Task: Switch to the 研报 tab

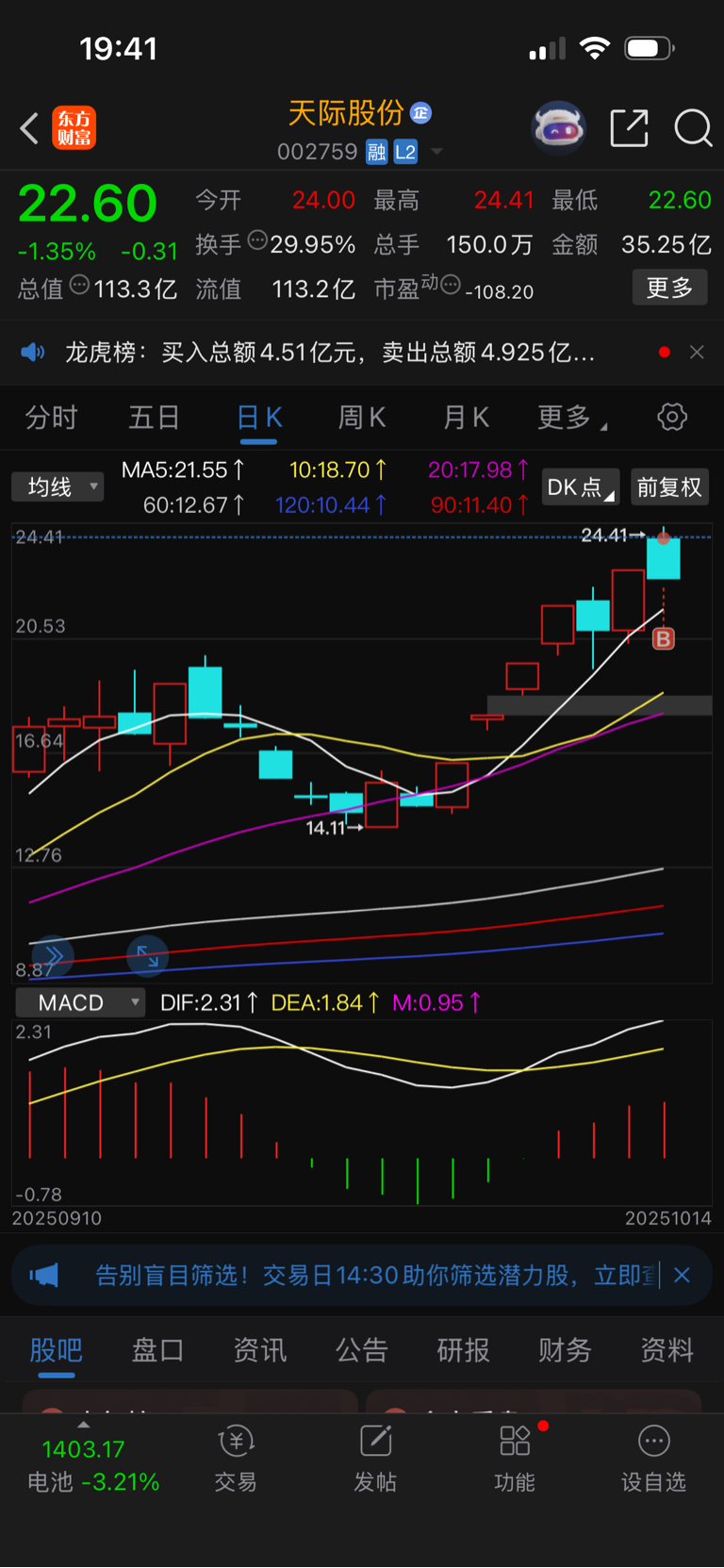Action: tap(464, 1350)
